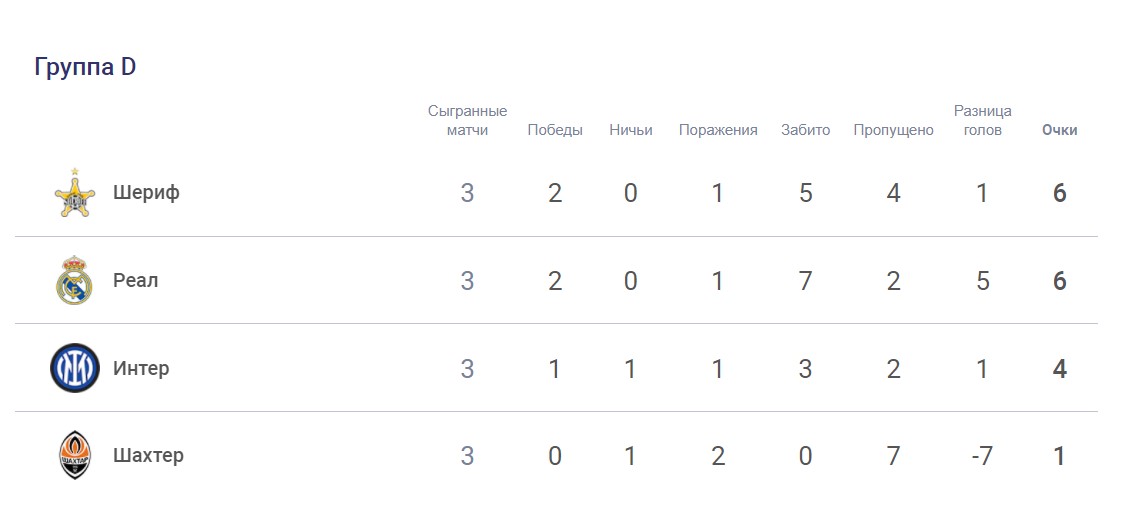Click Inter's 4 points value

[x=1059, y=368]
